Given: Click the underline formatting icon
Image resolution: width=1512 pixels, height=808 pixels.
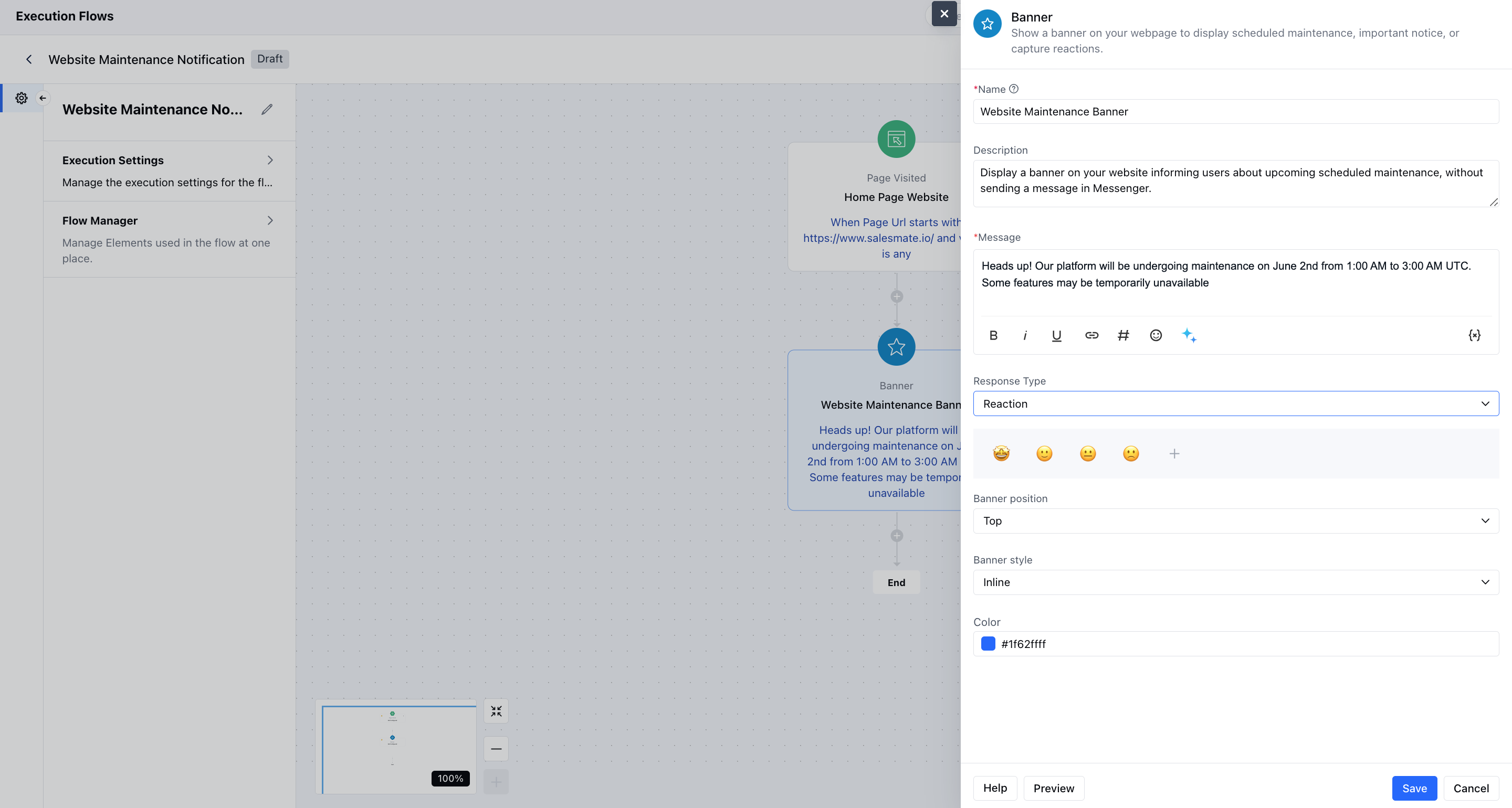Looking at the screenshot, I should tap(1056, 335).
